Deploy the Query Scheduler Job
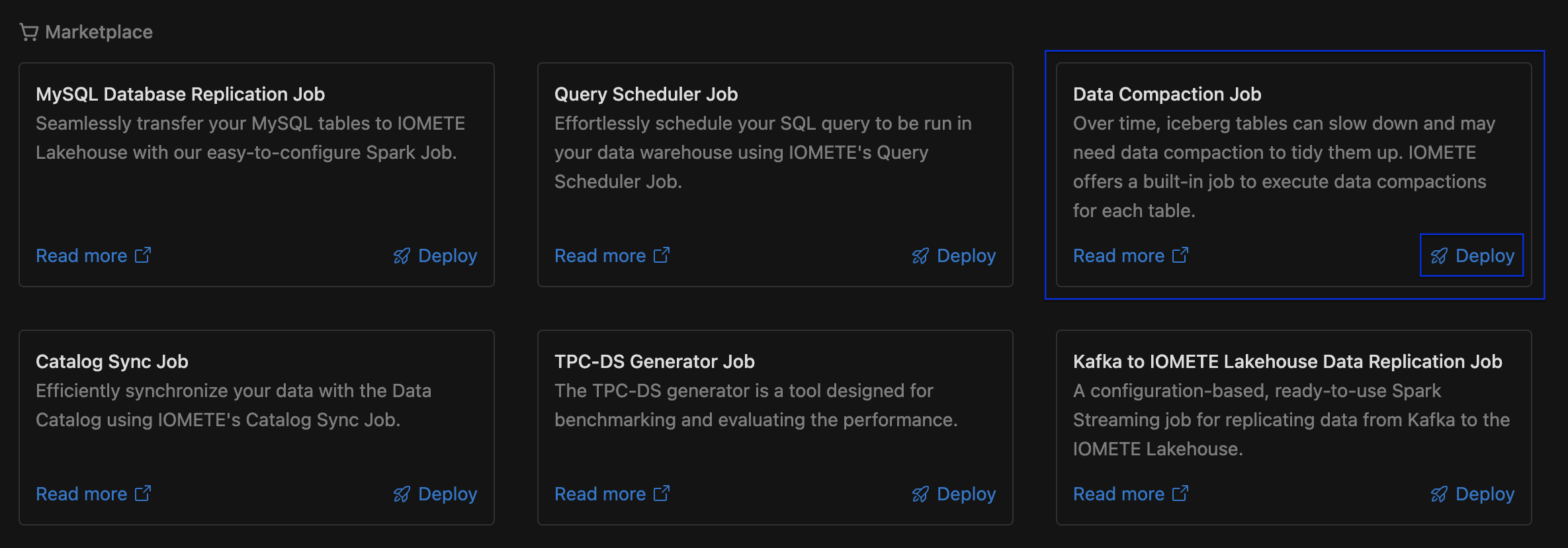 click(x=954, y=255)
